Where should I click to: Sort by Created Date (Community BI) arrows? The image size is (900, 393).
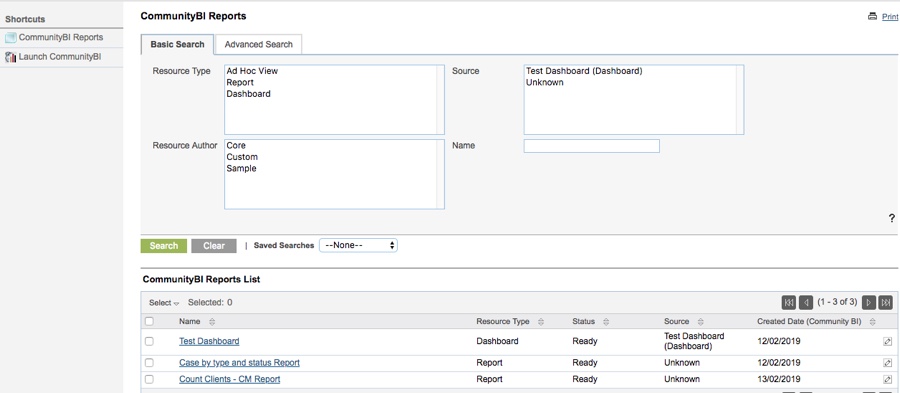(872, 322)
